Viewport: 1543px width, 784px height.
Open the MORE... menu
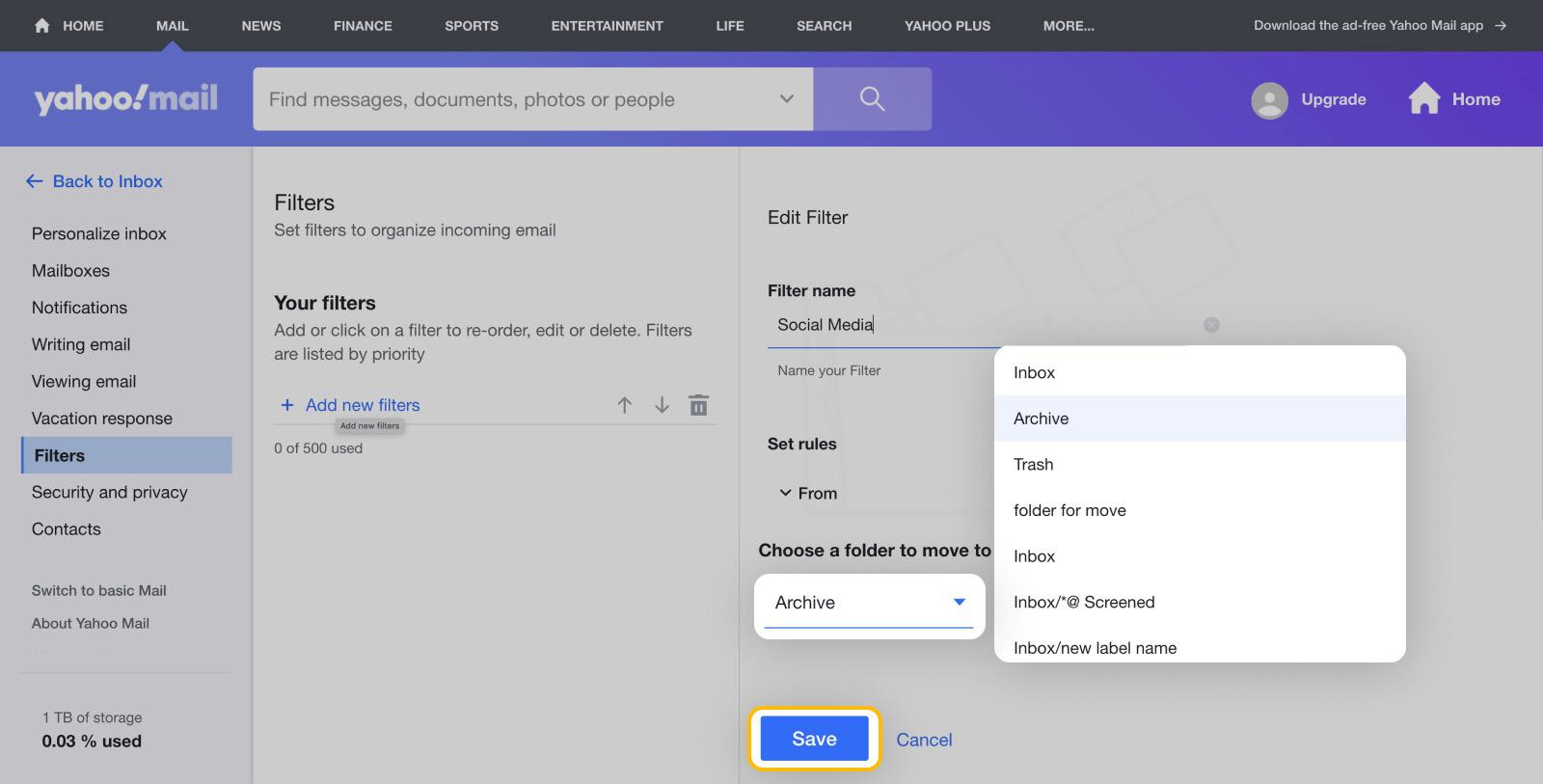(1069, 25)
